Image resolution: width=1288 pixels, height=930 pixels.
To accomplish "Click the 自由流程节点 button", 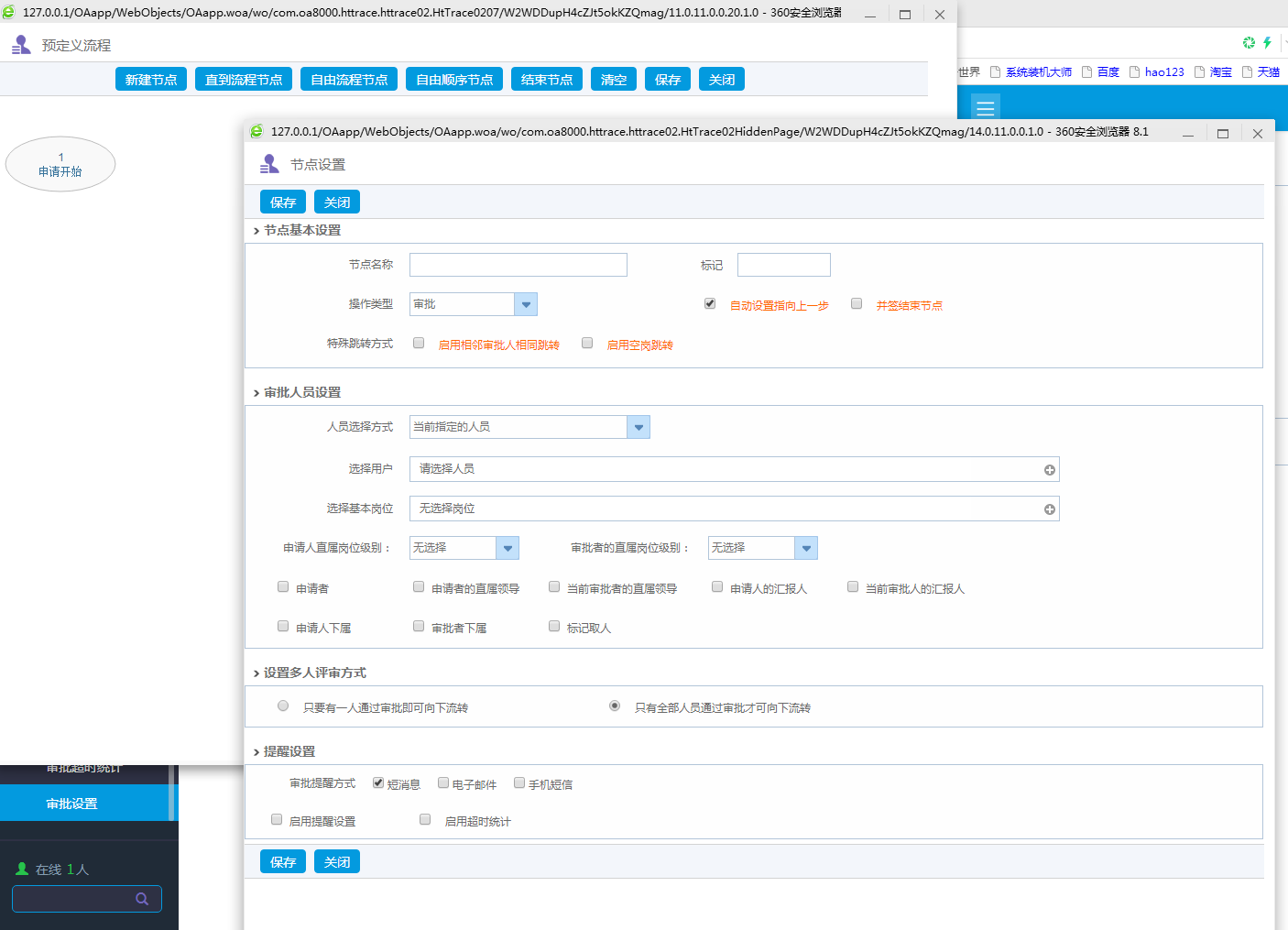I will (x=349, y=80).
